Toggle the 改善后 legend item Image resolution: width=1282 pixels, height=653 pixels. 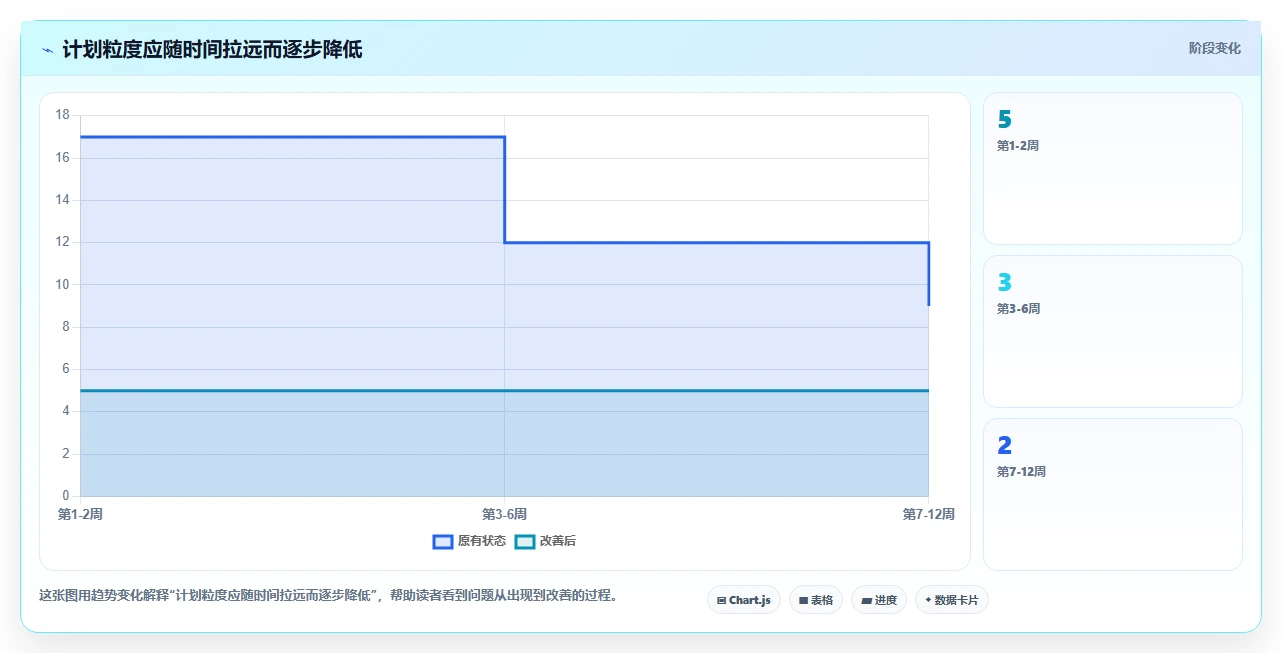(x=545, y=541)
